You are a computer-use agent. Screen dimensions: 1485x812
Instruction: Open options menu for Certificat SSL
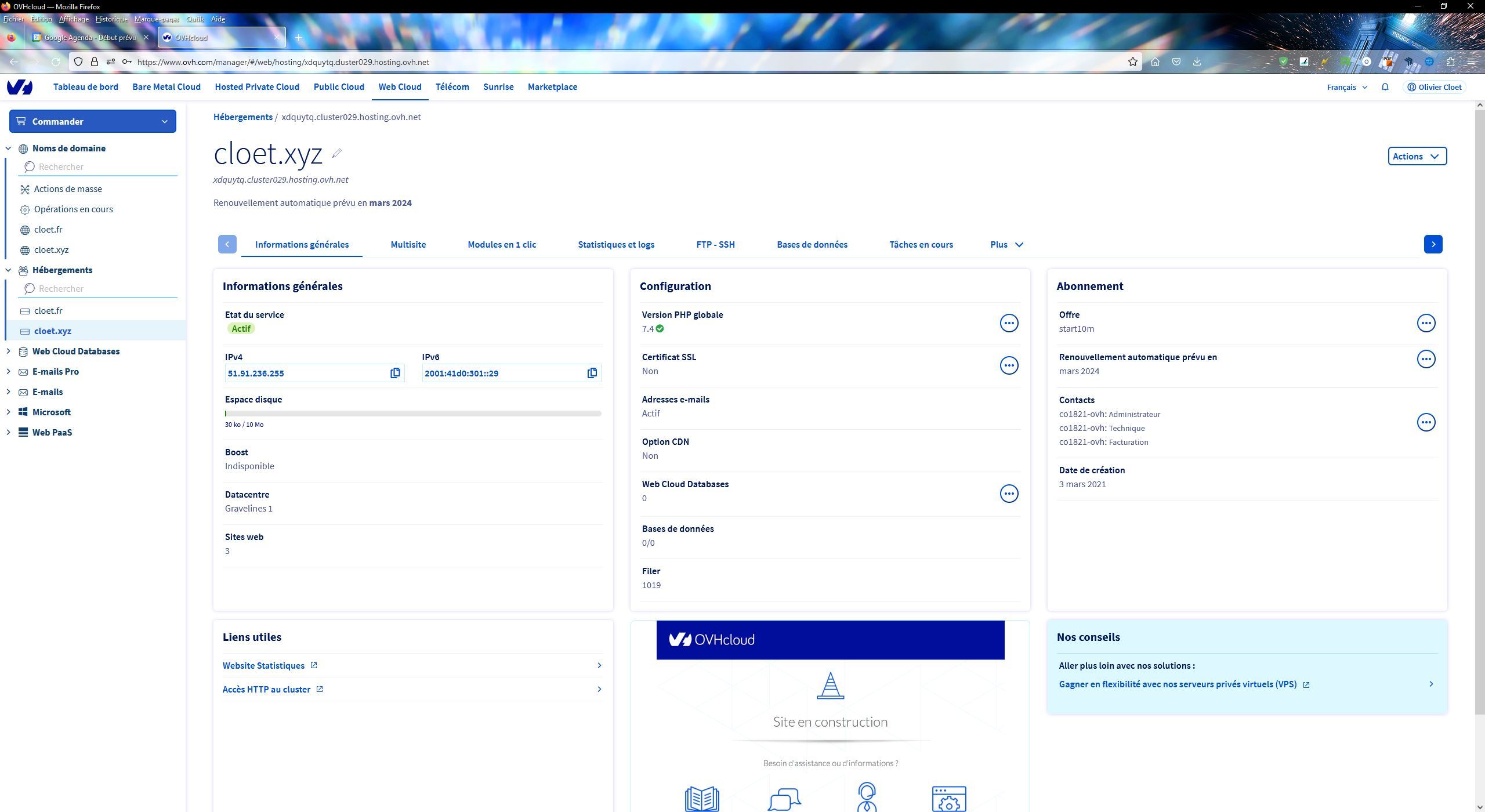click(1009, 365)
